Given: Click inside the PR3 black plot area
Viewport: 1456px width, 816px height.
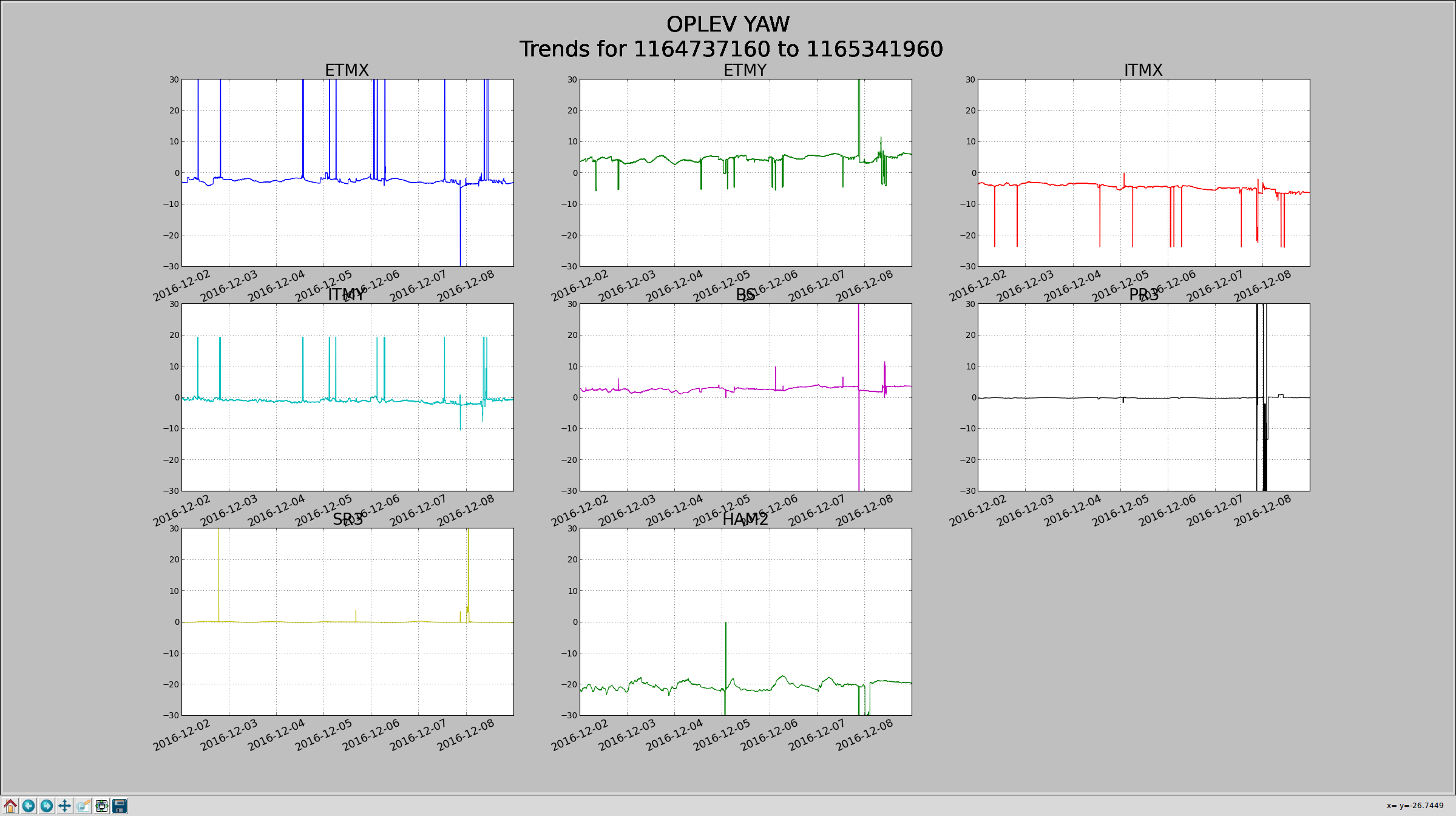Looking at the screenshot, I should [1143, 397].
